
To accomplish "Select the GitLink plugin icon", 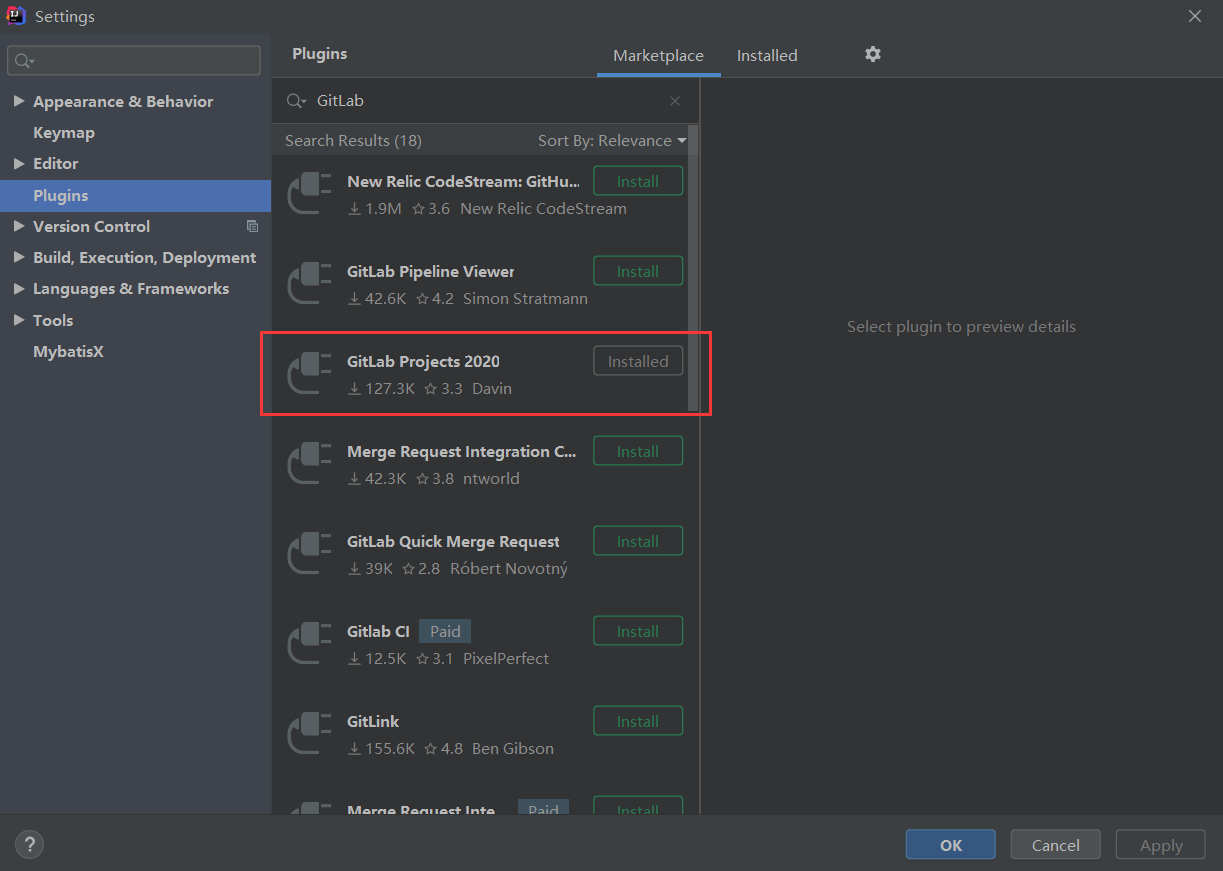I will click(309, 734).
